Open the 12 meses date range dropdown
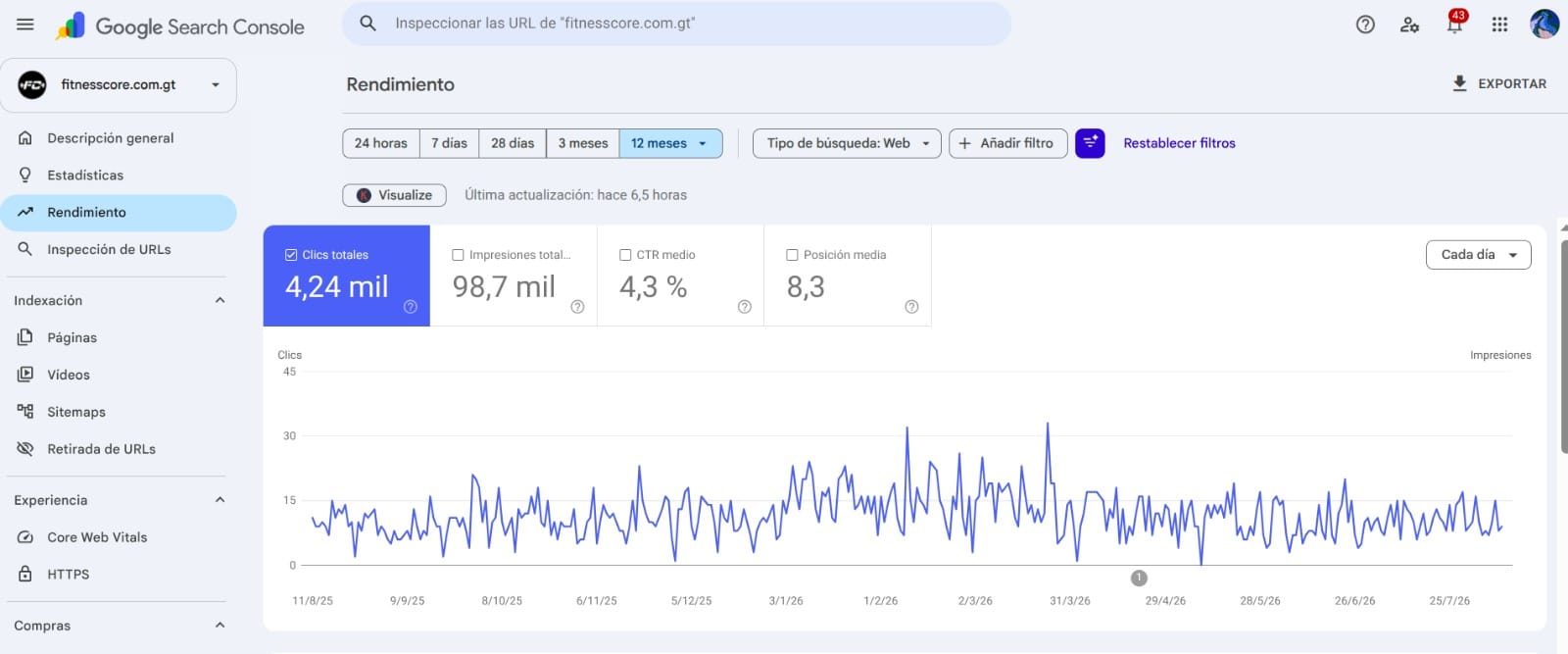1568x654 pixels. pyautogui.click(x=670, y=143)
